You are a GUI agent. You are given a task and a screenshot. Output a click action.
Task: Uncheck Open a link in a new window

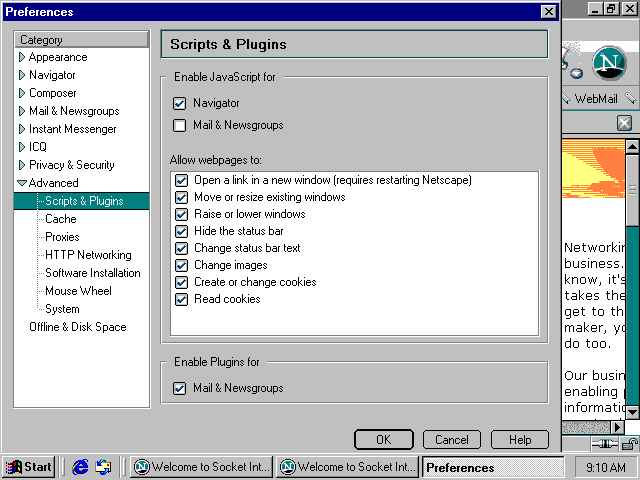coord(181,180)
